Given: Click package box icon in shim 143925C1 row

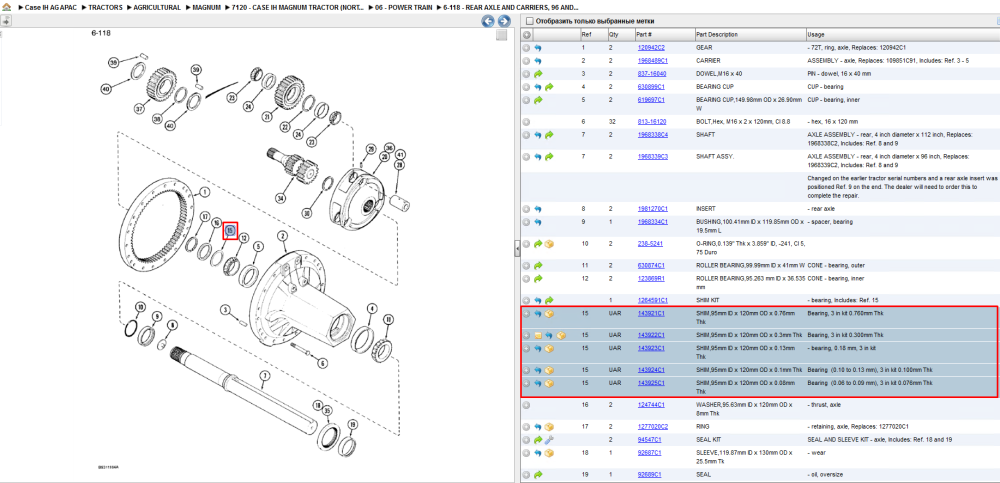Looking at the screenshot, I should (x=549, y=383).
